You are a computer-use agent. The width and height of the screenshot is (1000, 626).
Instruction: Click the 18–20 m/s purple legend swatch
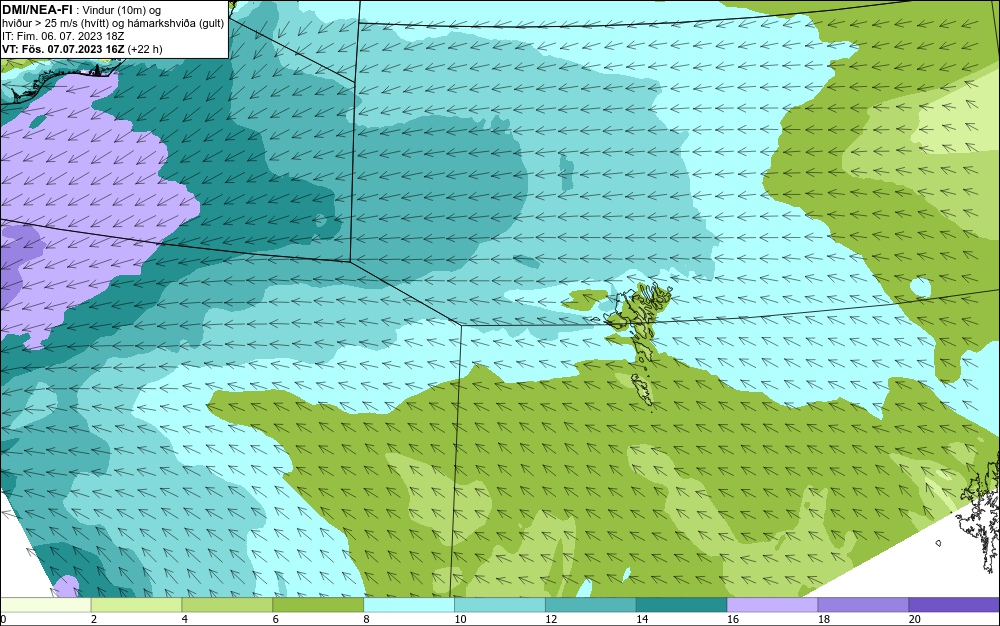tap(864, 605)
